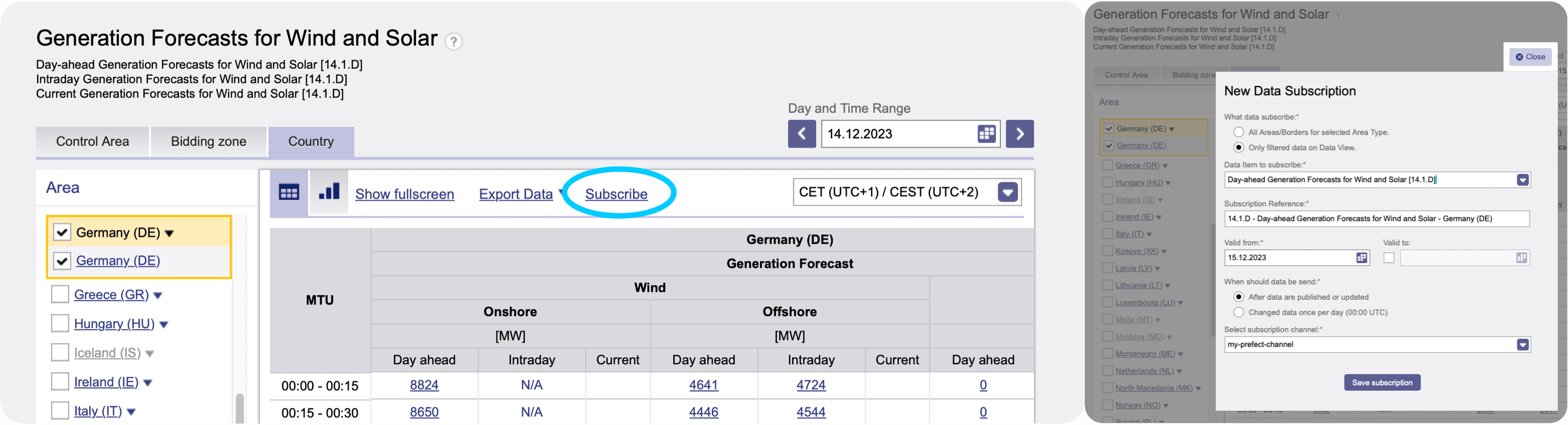Image resolution: width=1568 pixels, height=425 pixels.
Task: Expand Data Item to subscribe dropdown
Action: (x=1522, y=180)
